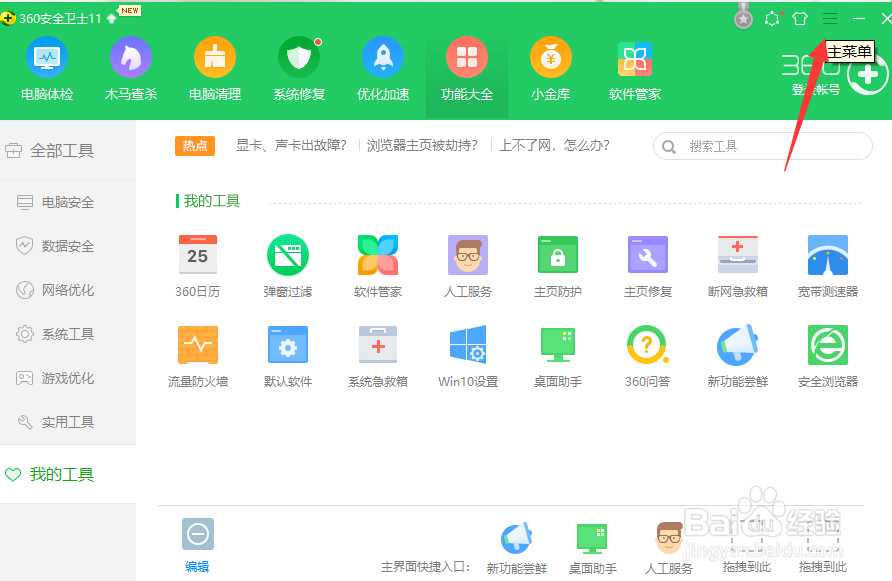
Task: Open 断网急救箱 tool
Action: [x=738, y=266]
